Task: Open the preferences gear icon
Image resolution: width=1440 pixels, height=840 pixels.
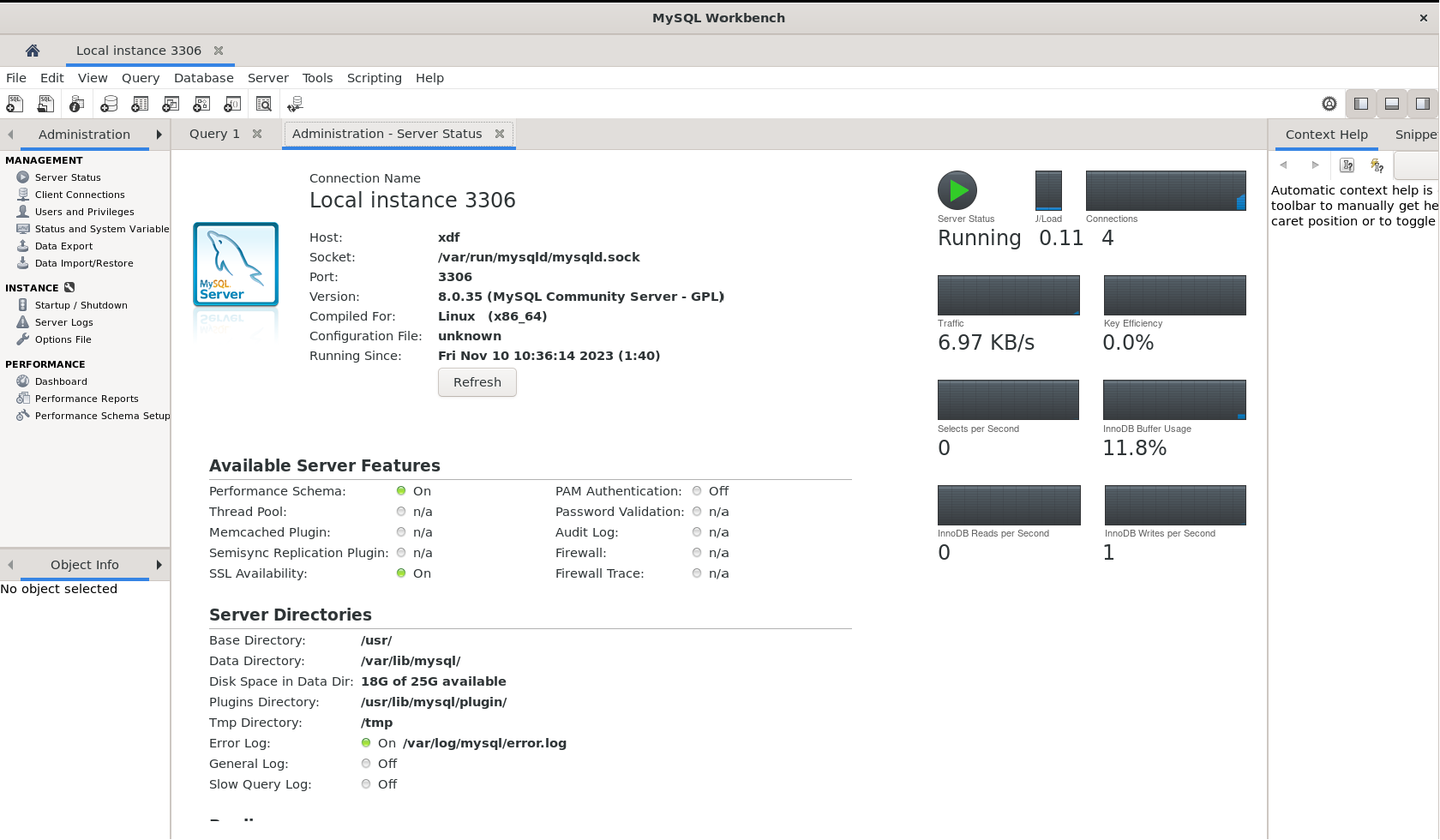Action: point(1329,104)
